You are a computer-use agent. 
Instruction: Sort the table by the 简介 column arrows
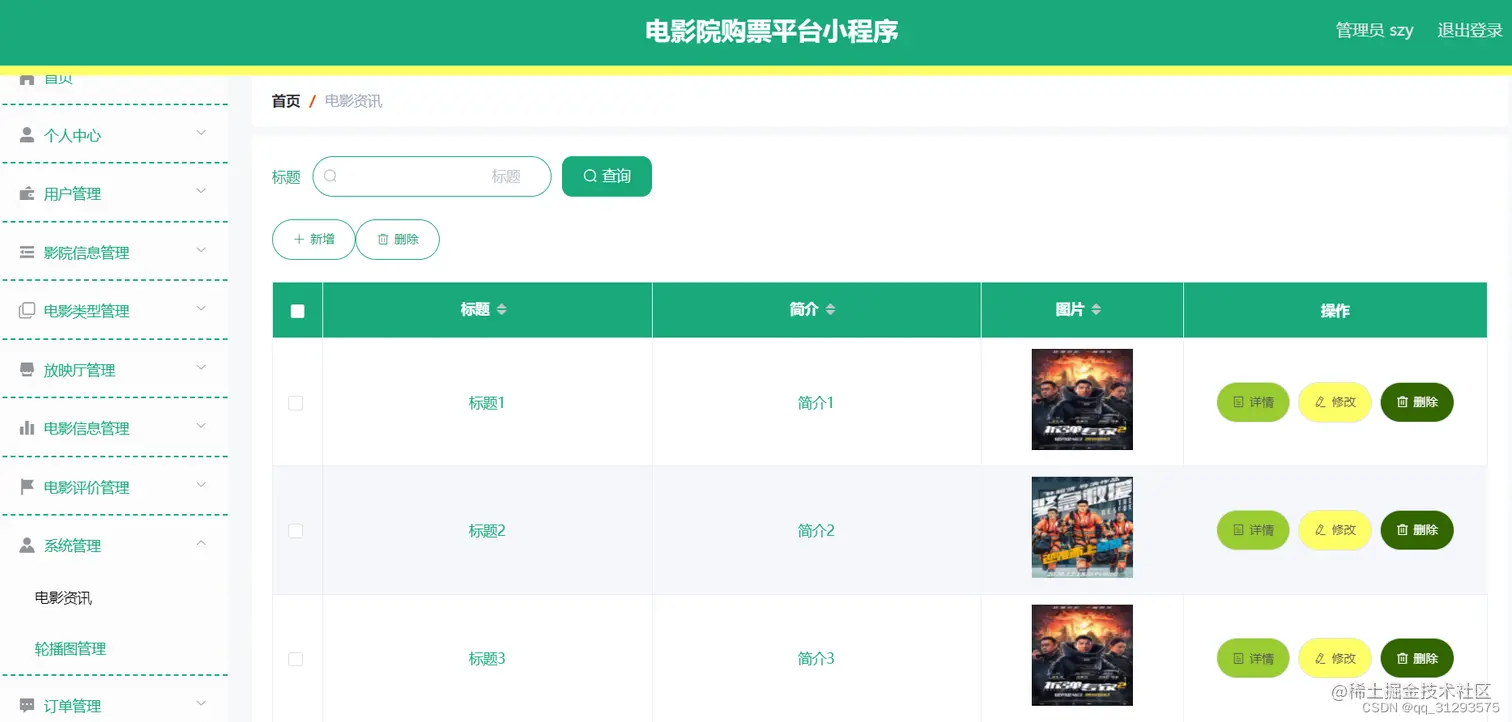tap(830, 310)
